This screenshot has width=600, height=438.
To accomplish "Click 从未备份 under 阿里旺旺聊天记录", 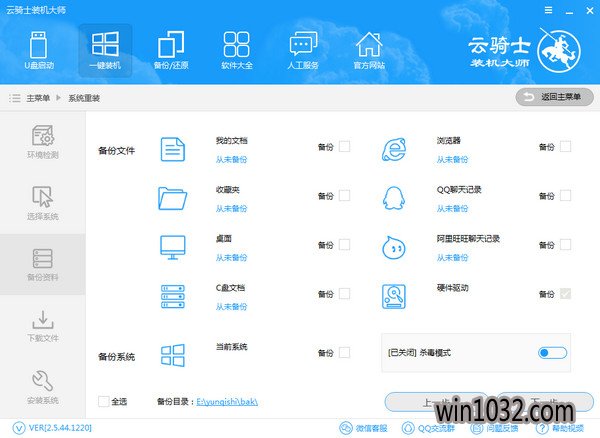I will [453, 258].
